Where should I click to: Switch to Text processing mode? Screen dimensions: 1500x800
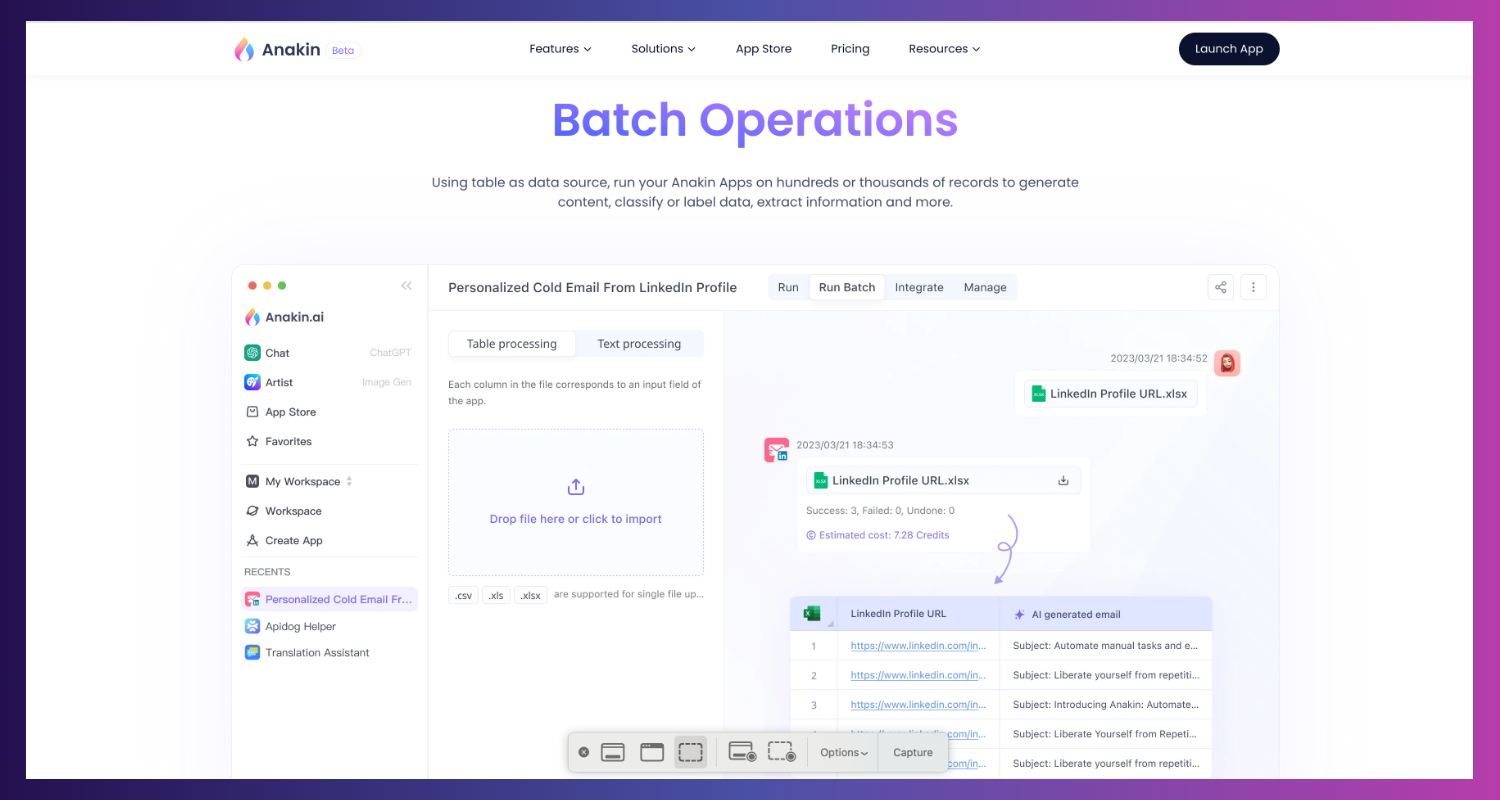[x=639, y=344]
